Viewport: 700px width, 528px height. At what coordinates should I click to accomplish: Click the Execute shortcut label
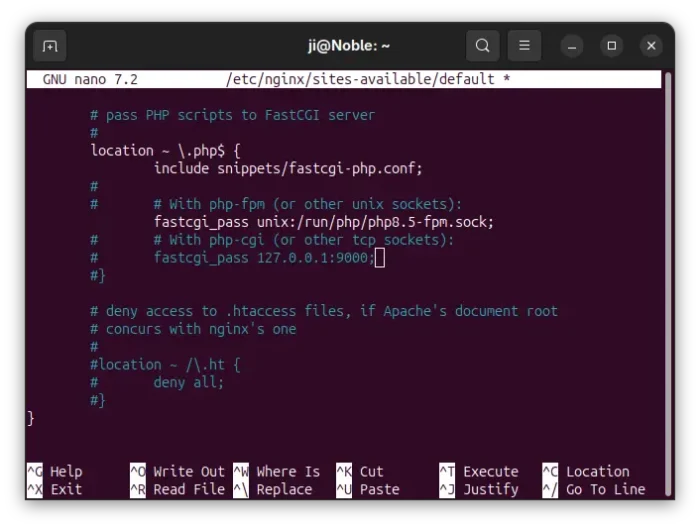tap(490, 472)
